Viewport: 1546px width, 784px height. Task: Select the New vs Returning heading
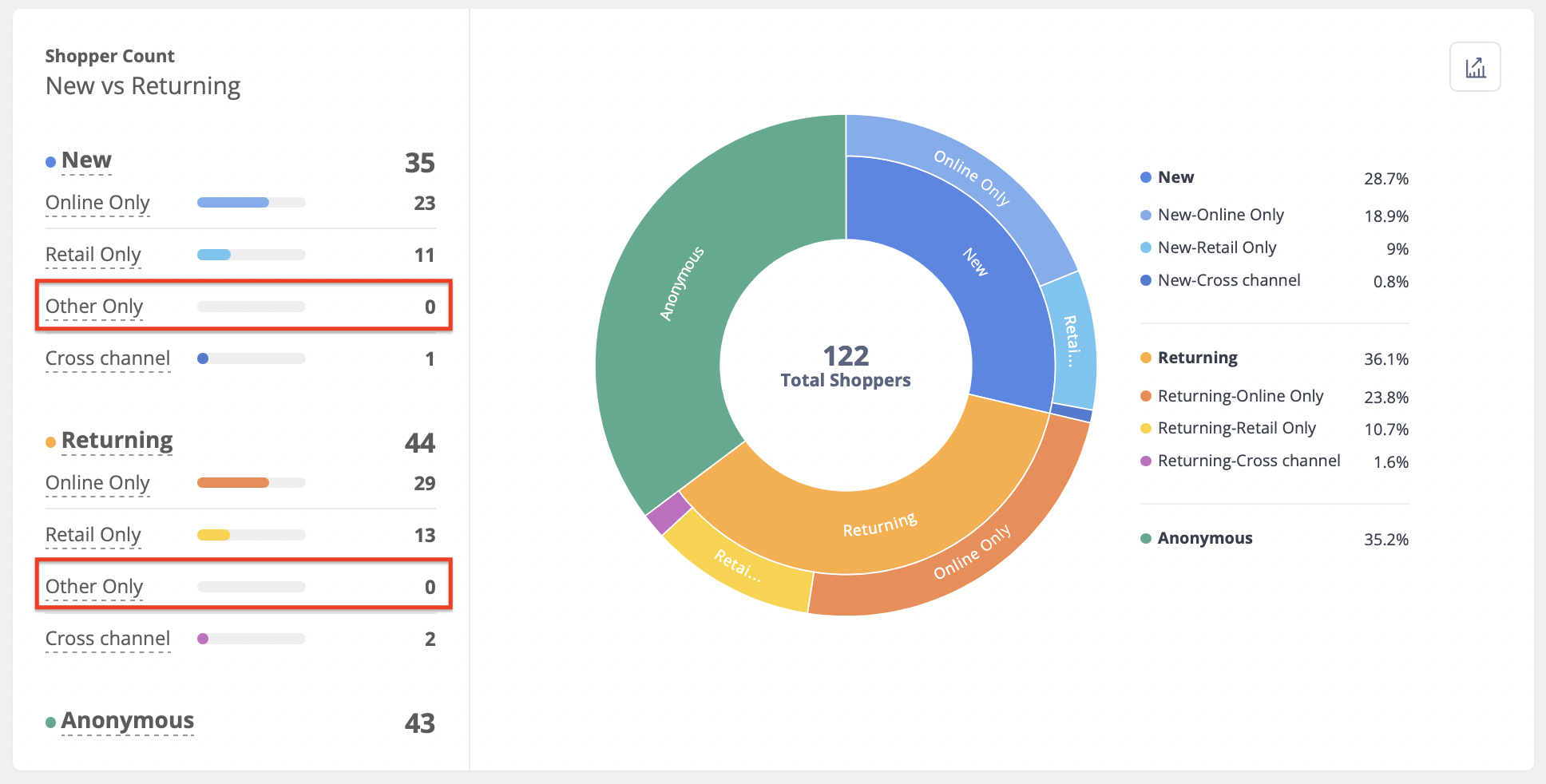tap(142, 85)
